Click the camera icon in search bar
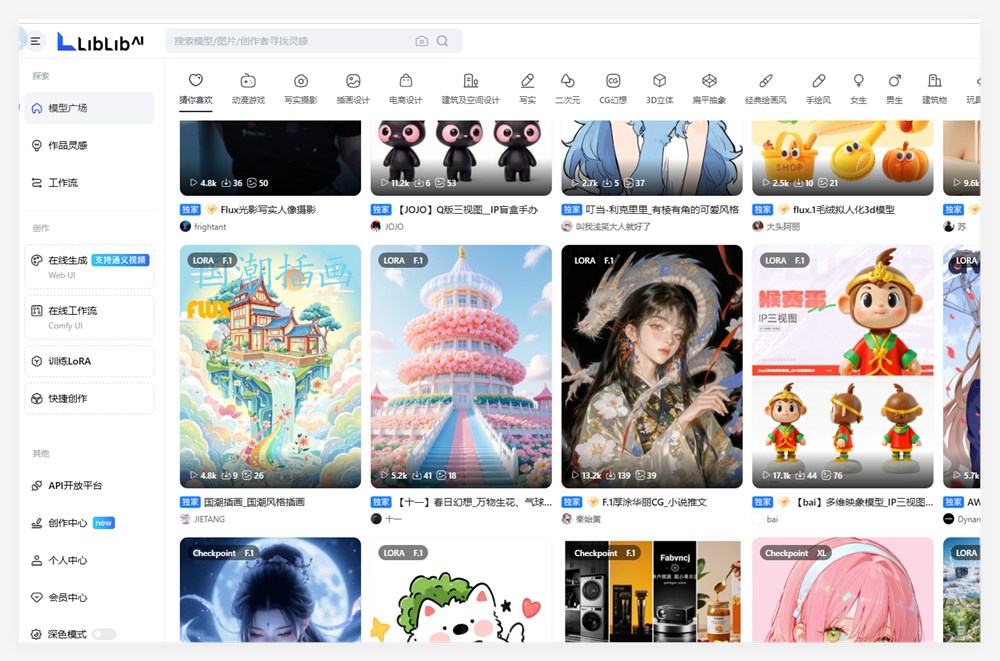Screen dimensions: 1000x661 [x=421, y=41]
